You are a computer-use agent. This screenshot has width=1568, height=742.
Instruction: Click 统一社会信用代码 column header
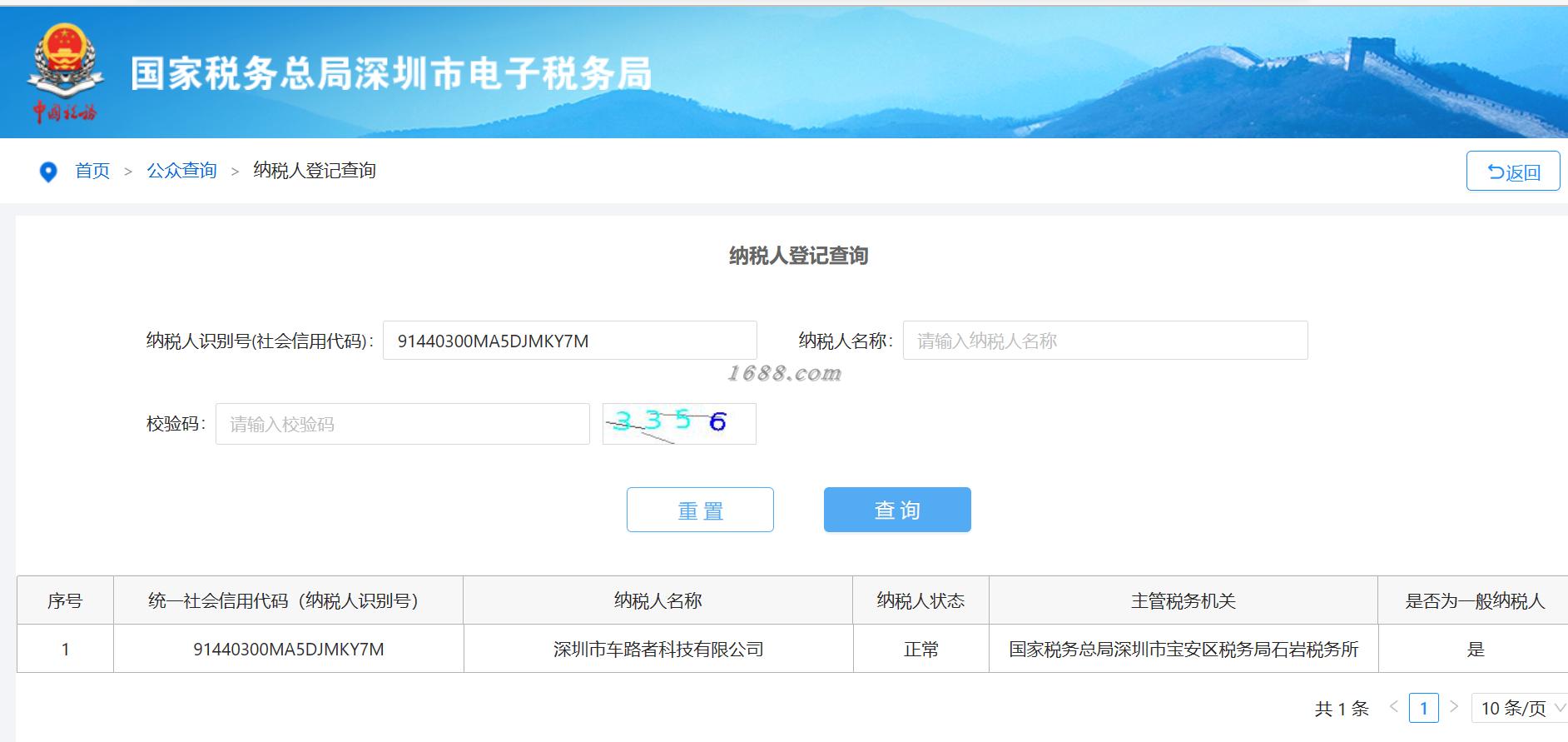pos(288,600)
